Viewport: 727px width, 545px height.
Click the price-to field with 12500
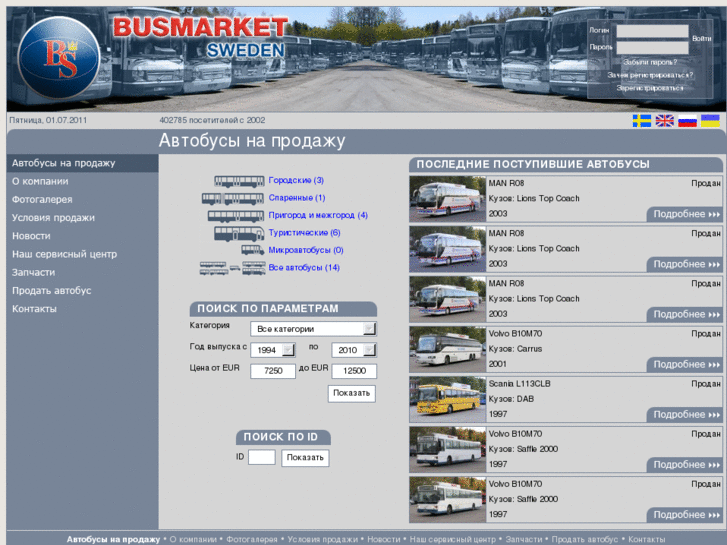[x=354, y=371]
